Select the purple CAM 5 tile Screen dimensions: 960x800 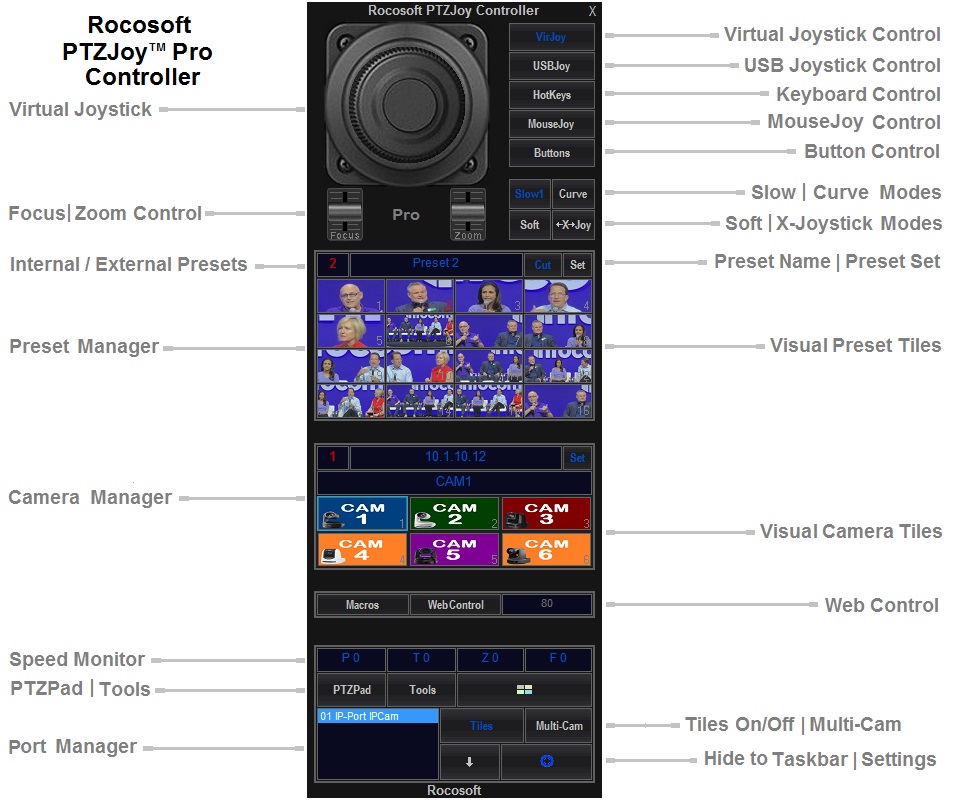point(454,550)
